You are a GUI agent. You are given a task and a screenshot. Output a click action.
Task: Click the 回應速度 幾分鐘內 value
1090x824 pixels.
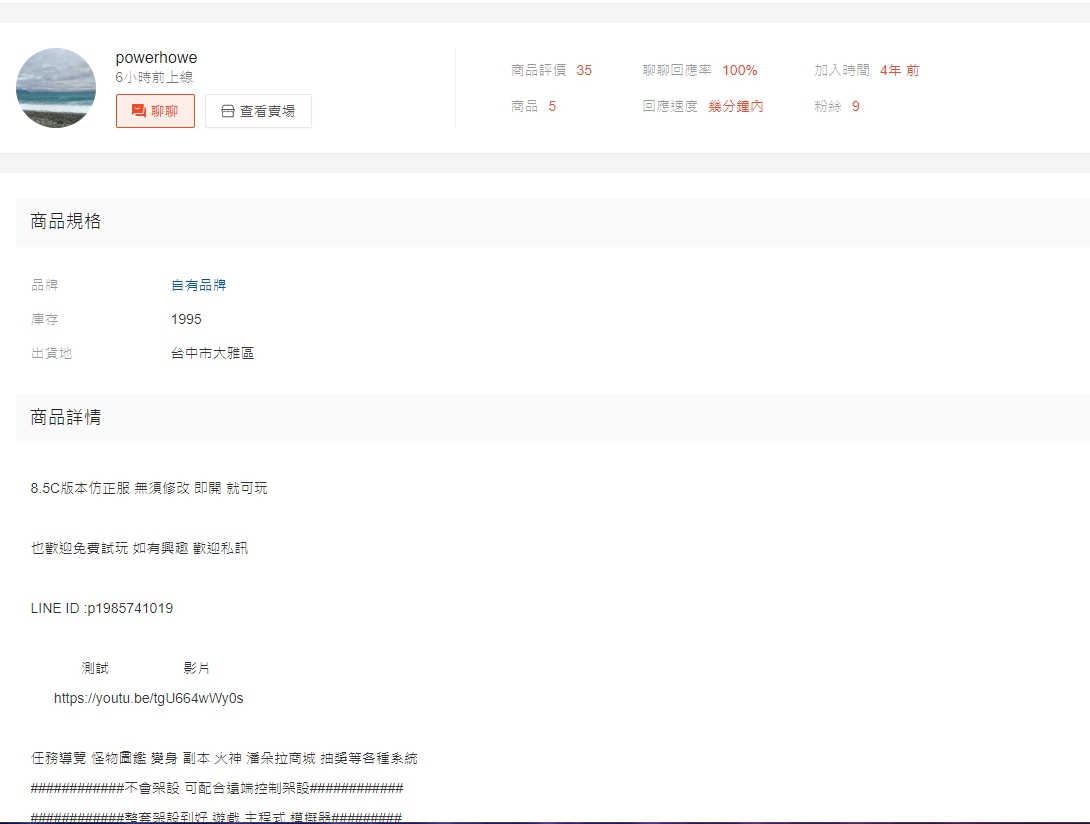click(736, 106)
